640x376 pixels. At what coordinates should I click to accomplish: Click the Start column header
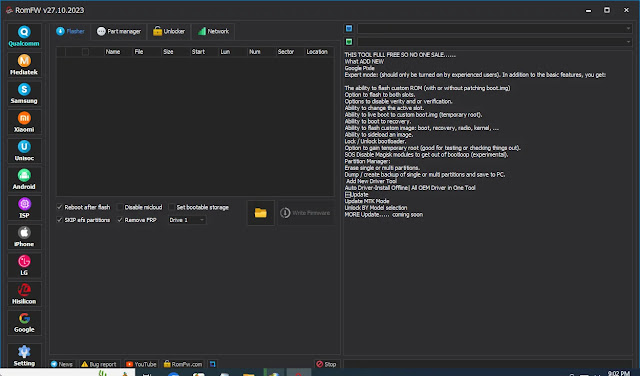click(x=198, y=51)
